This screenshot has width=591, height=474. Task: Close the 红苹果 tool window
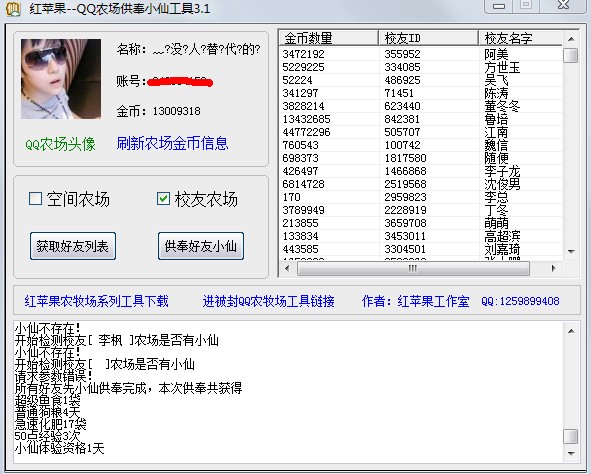point(563,5)
